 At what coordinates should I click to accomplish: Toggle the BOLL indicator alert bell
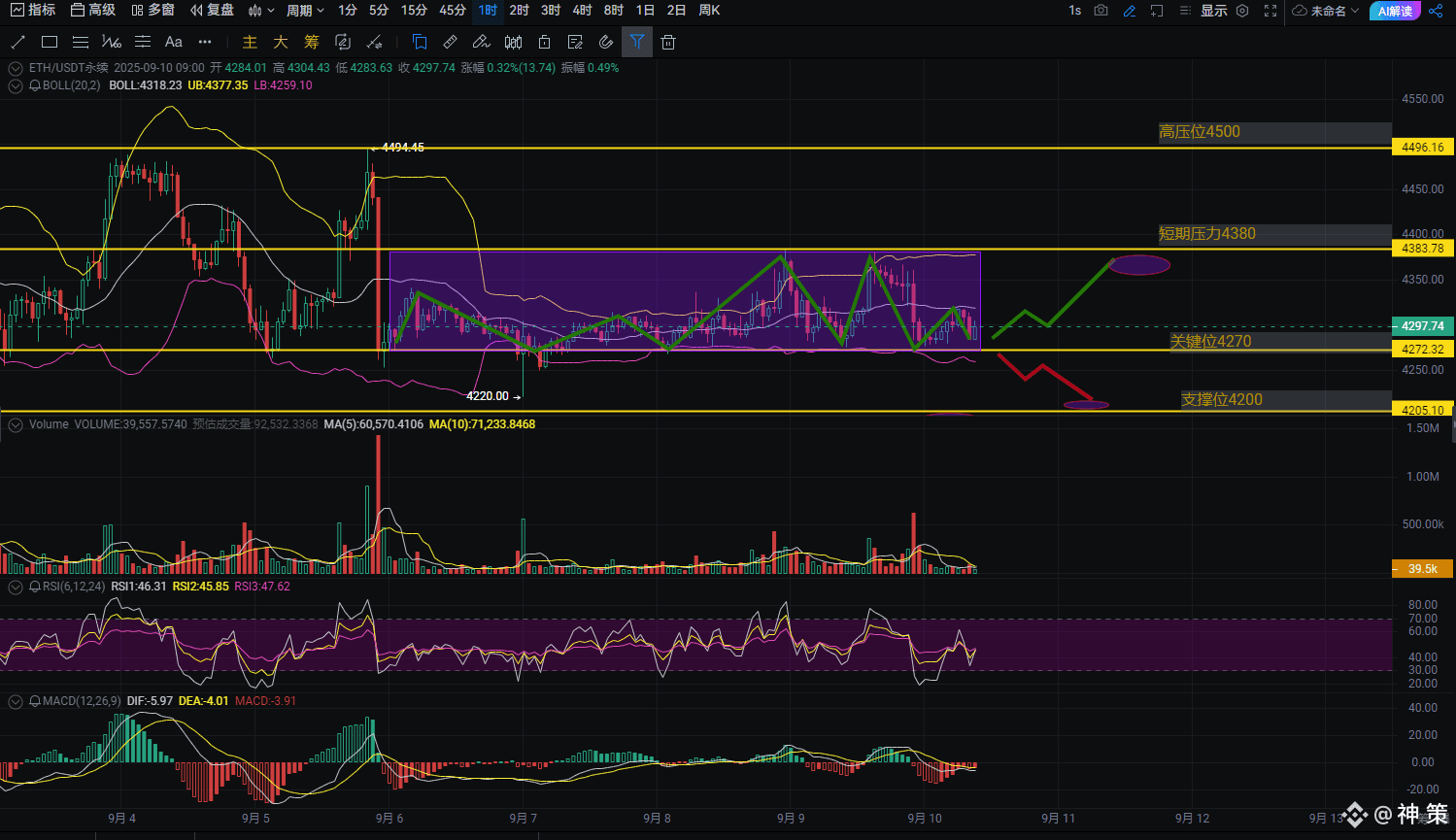pos(35,85)
